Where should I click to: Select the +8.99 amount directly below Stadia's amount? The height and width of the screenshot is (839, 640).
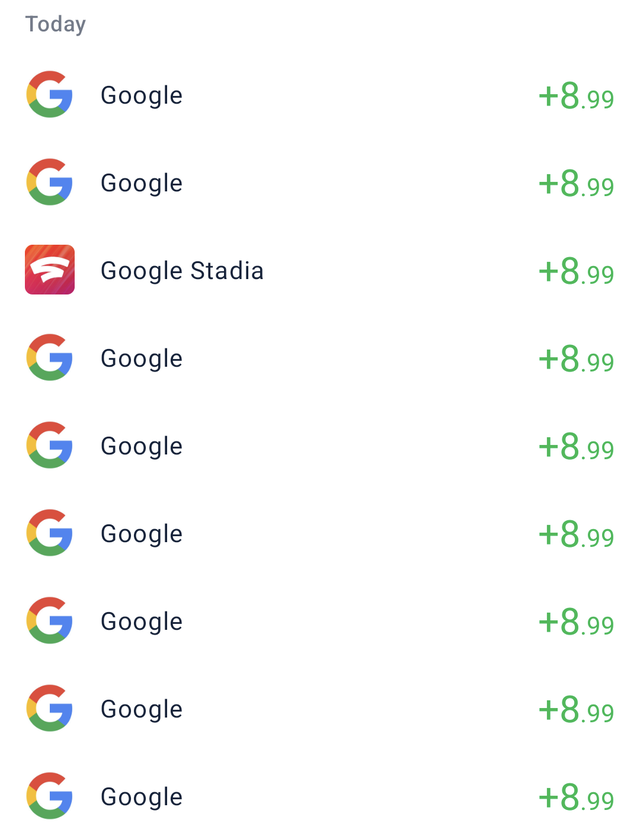[x=576, y=359]
